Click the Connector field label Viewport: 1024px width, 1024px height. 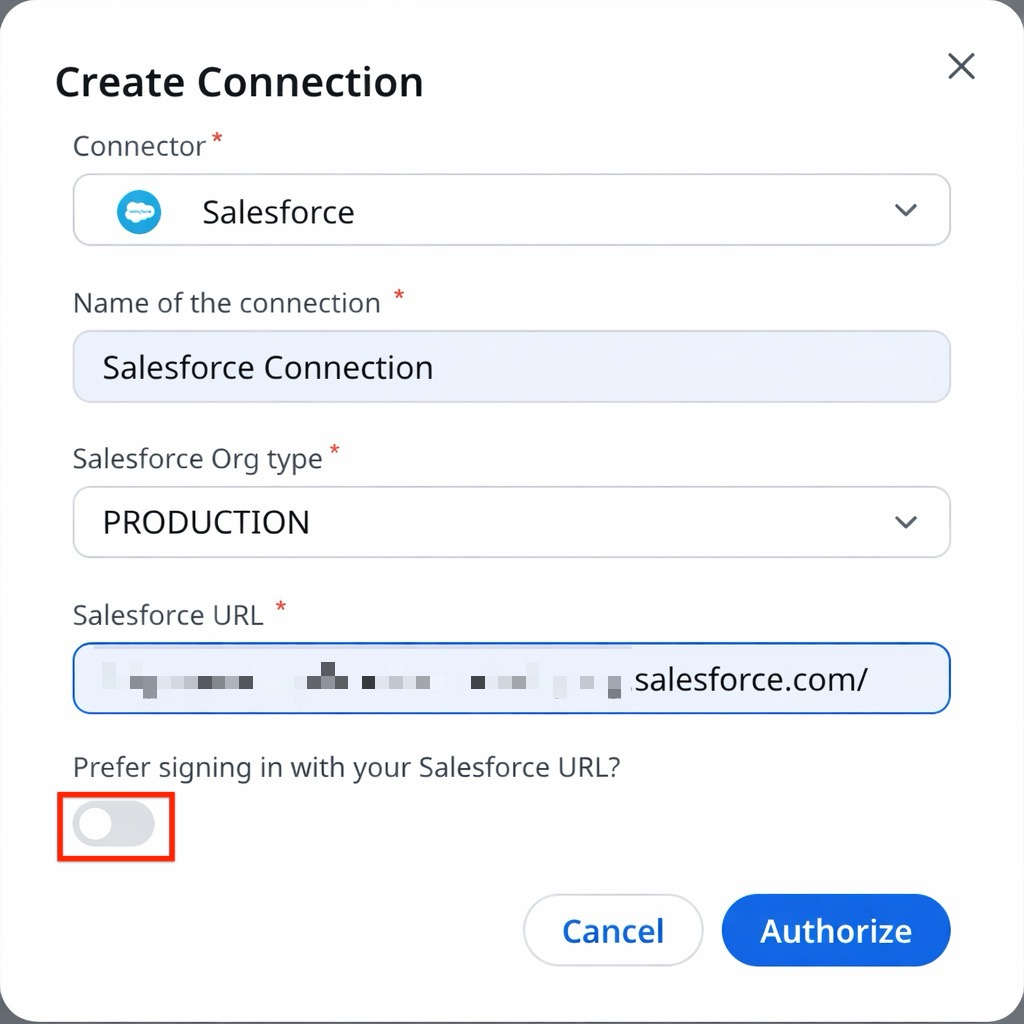[x=139, y=146]
